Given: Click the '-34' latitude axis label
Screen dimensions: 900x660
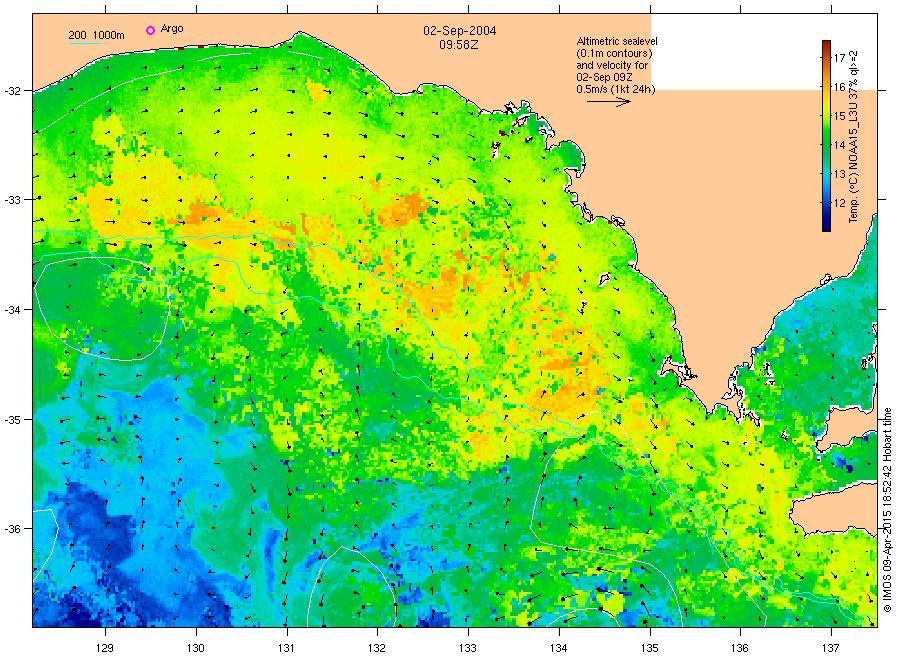Looking at the screenshot, I should [12, 310].
